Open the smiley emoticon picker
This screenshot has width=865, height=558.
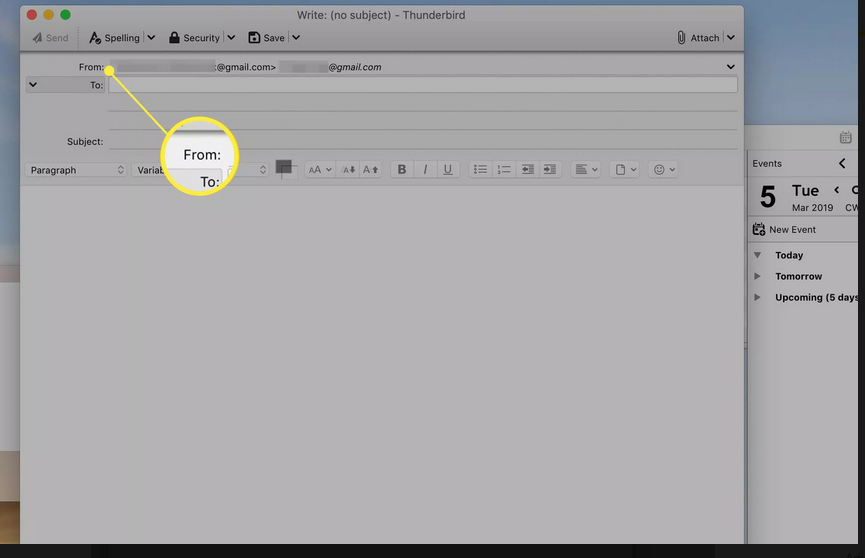point(664,169)
